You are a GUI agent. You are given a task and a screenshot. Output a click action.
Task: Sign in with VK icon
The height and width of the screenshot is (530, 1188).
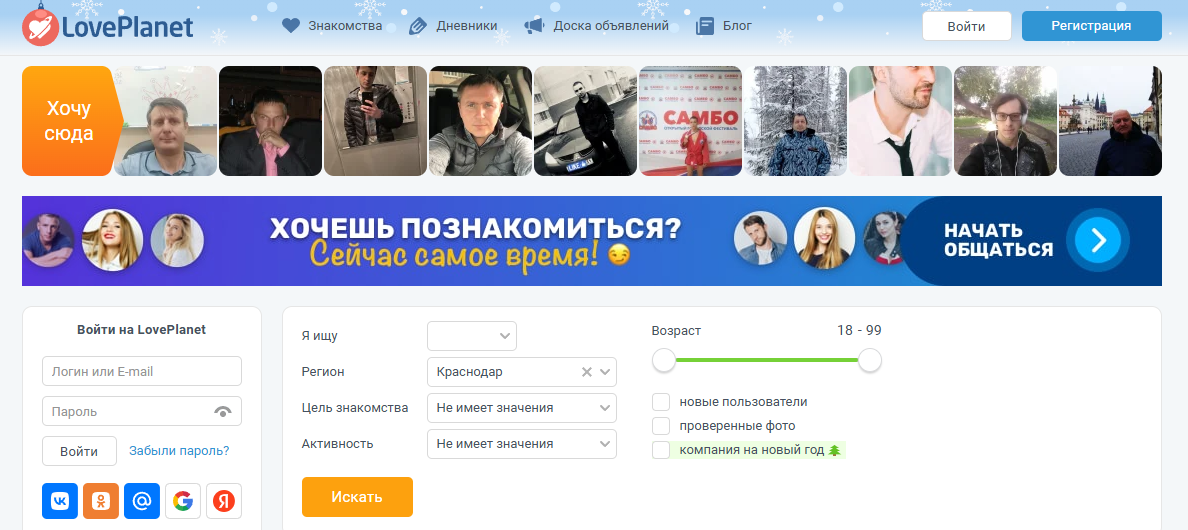[x=60, y=501]
